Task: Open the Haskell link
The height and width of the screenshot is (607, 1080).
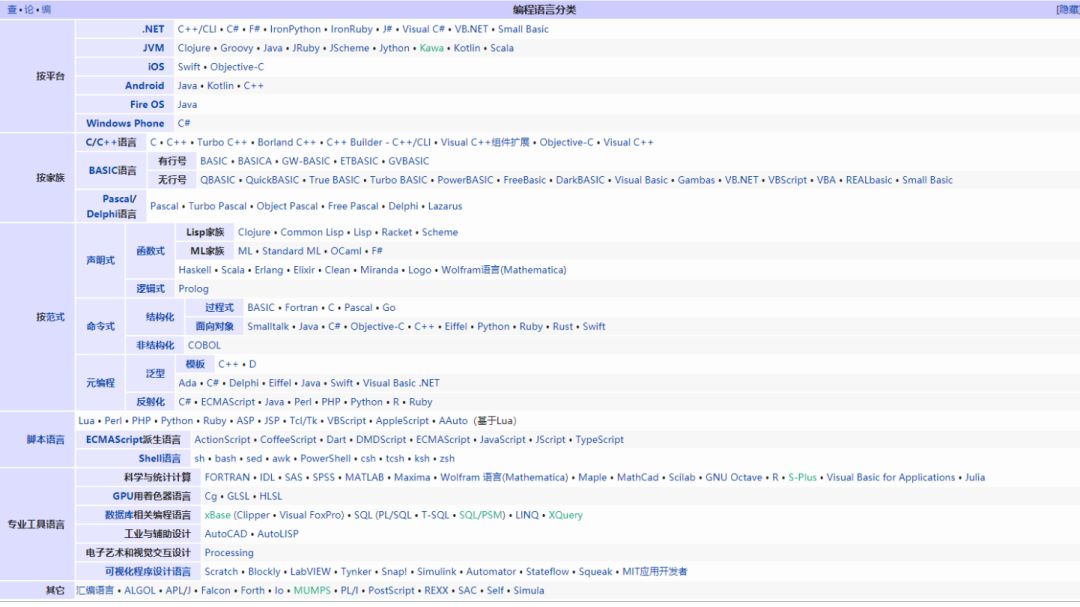Action: point(195,270)
